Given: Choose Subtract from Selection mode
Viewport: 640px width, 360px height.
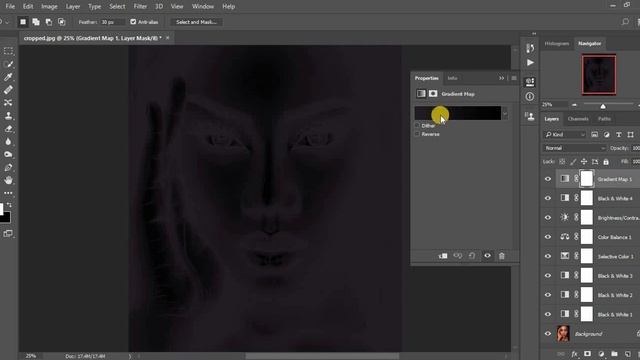Looking at the screenshot, I should pyautogui.click(x=49, y=22).
